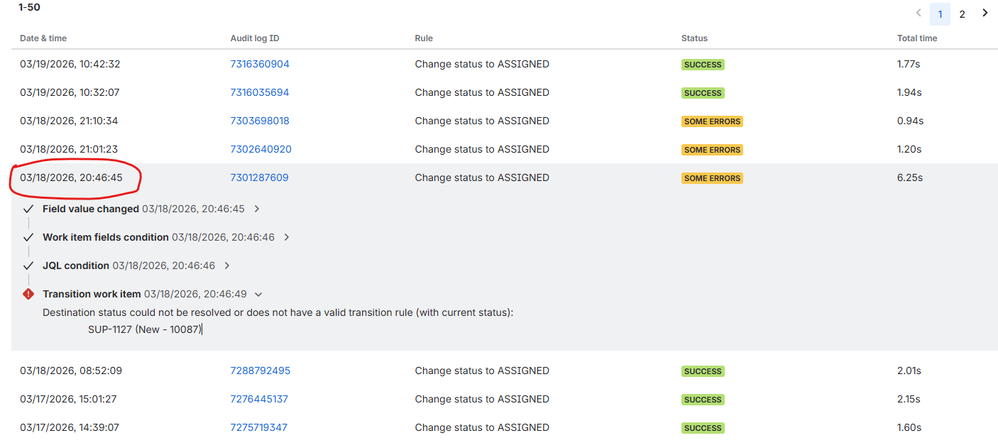Image resolution: width=998 pixels, height=443 pixels.
Task: Expand the Work item fields condition step
Action: [286, 237]
